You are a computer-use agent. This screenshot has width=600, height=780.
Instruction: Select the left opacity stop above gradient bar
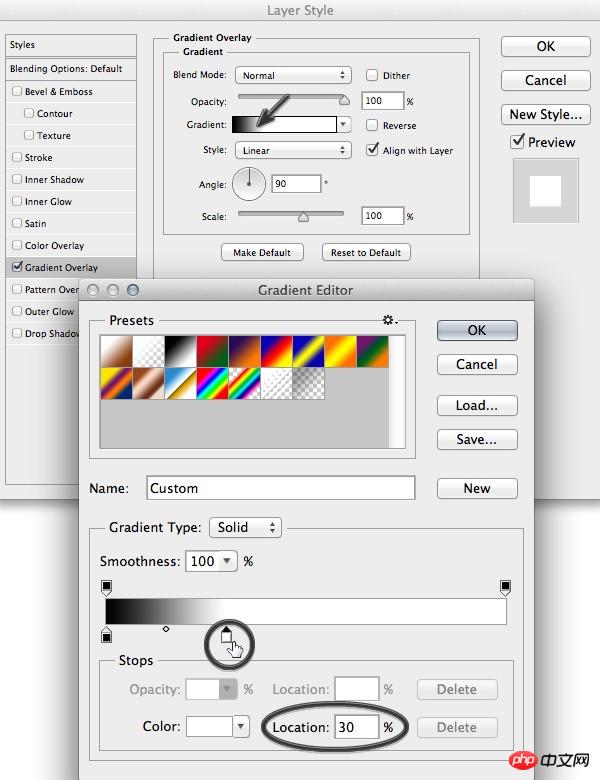(106, 587)
